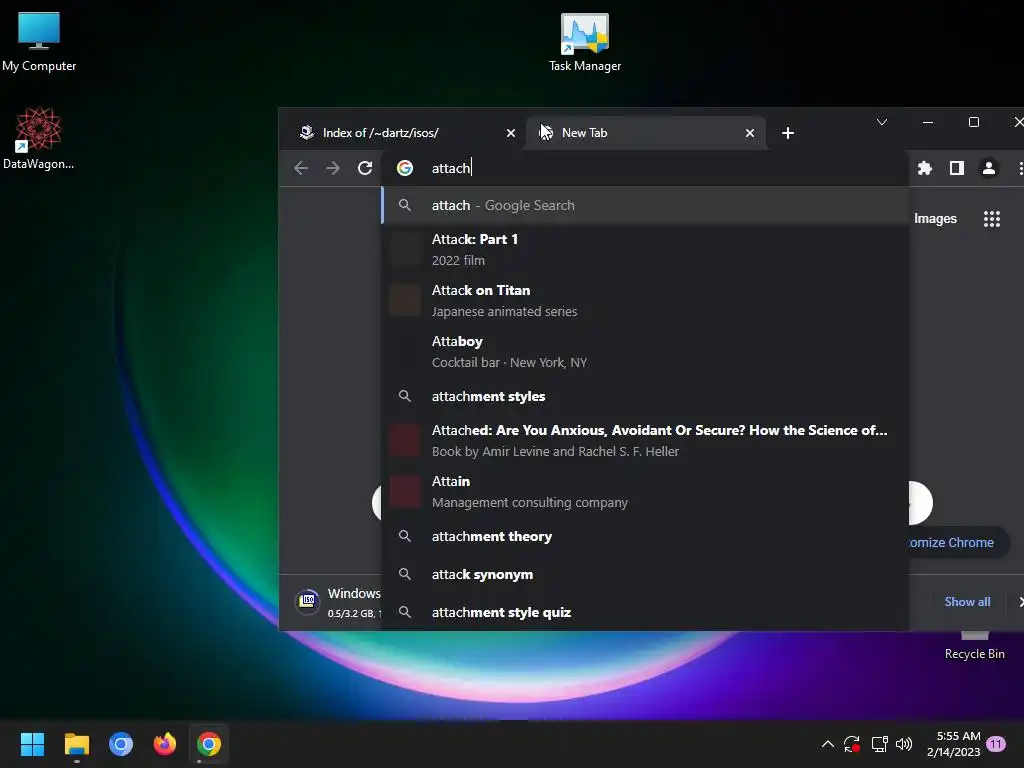Click search icon beside attachment theory
Screen dimensions: 1024x768
405,536
